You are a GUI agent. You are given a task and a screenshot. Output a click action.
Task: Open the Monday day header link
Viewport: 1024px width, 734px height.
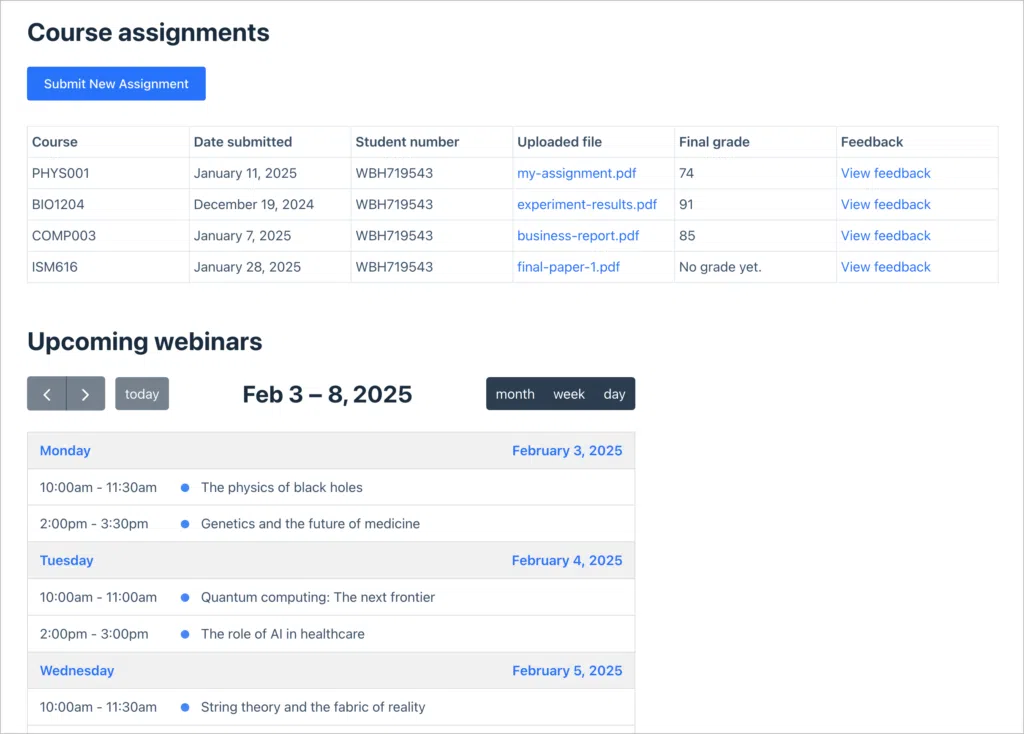pos(65,451)
